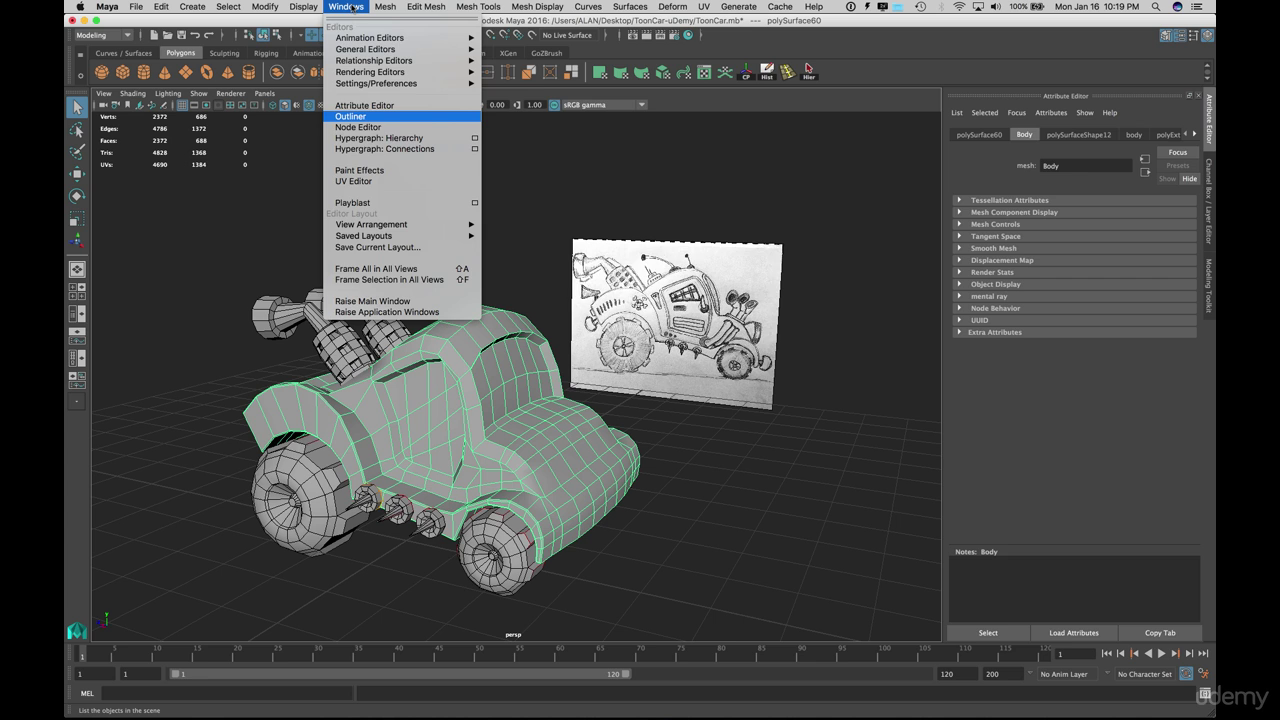The image size is (1280, 720).
Task: Toggle the auto keyframe button
Action: click(1186, 674)
